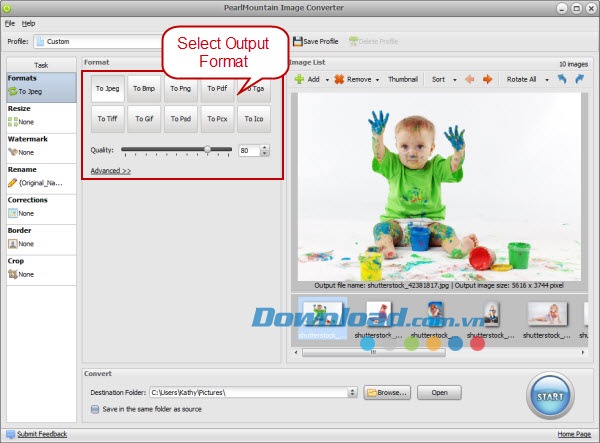Click the Save Profile disk icon

pyautogui.click(x=297, y=41)
